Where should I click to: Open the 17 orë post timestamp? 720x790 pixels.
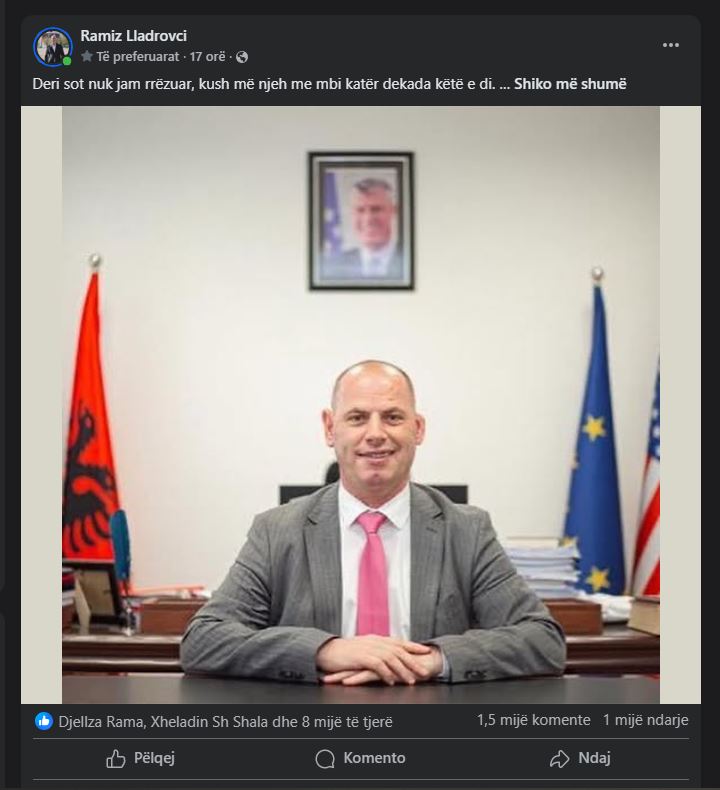[207, 57]
